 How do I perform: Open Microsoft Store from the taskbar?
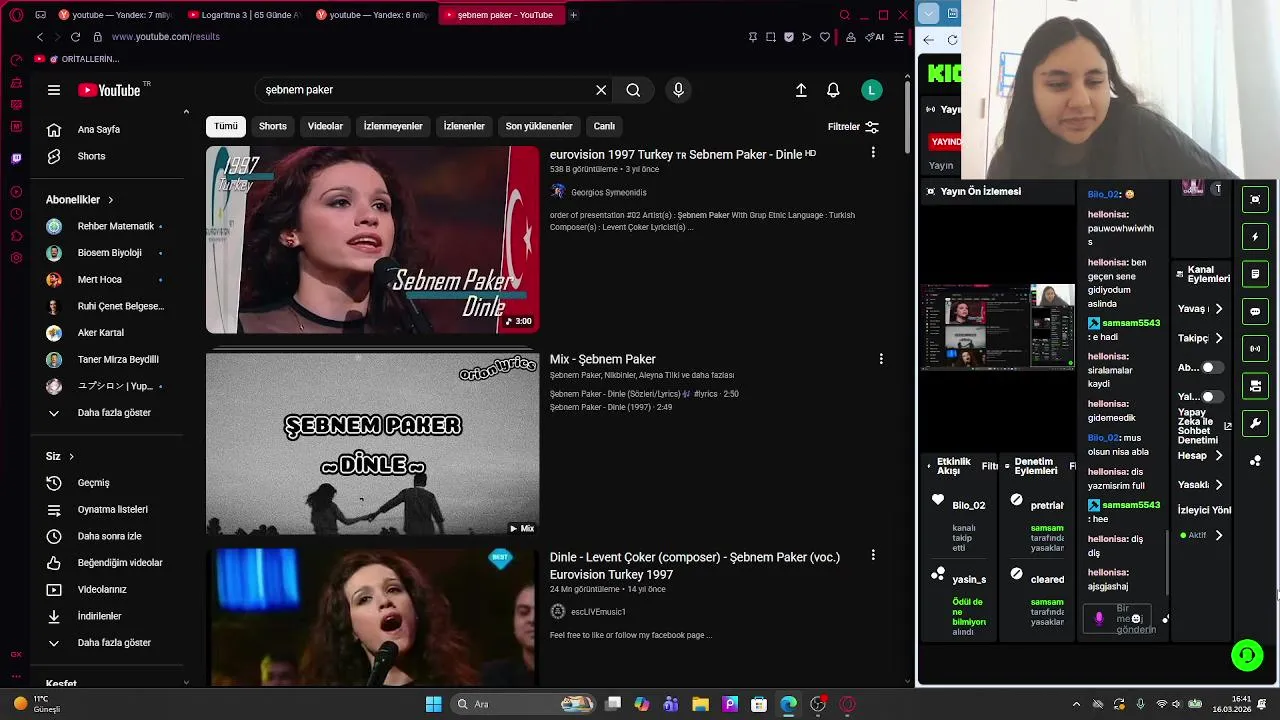point(759,704)
